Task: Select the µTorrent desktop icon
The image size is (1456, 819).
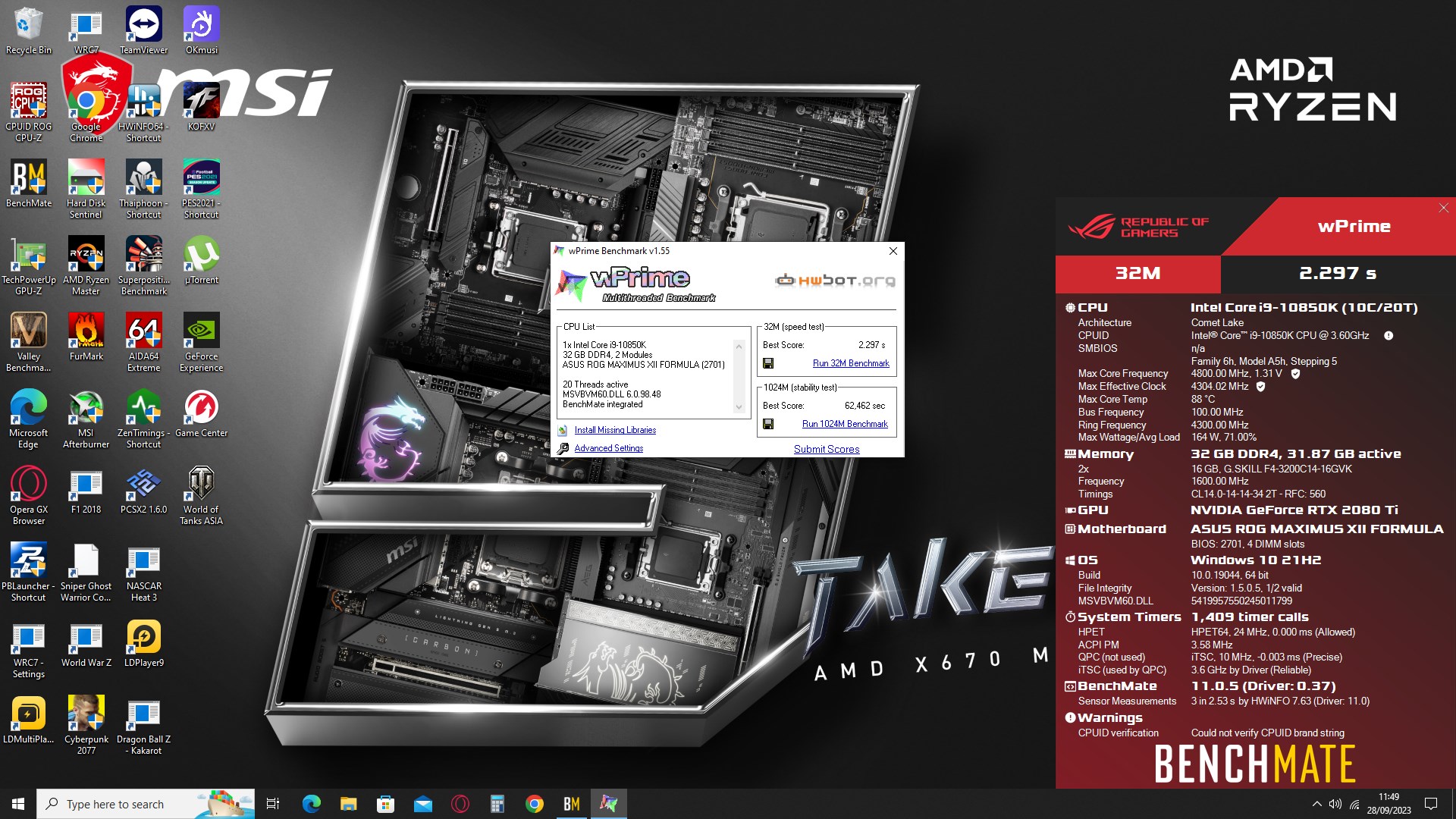Action: tap(202, 260)
